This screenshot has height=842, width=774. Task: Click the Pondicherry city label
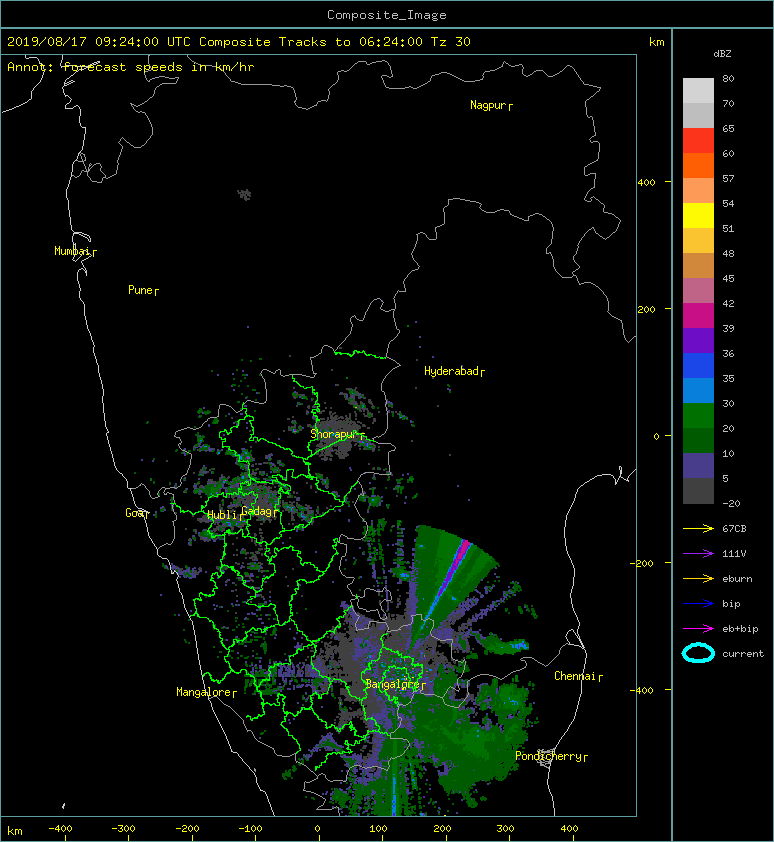point(548,756)
